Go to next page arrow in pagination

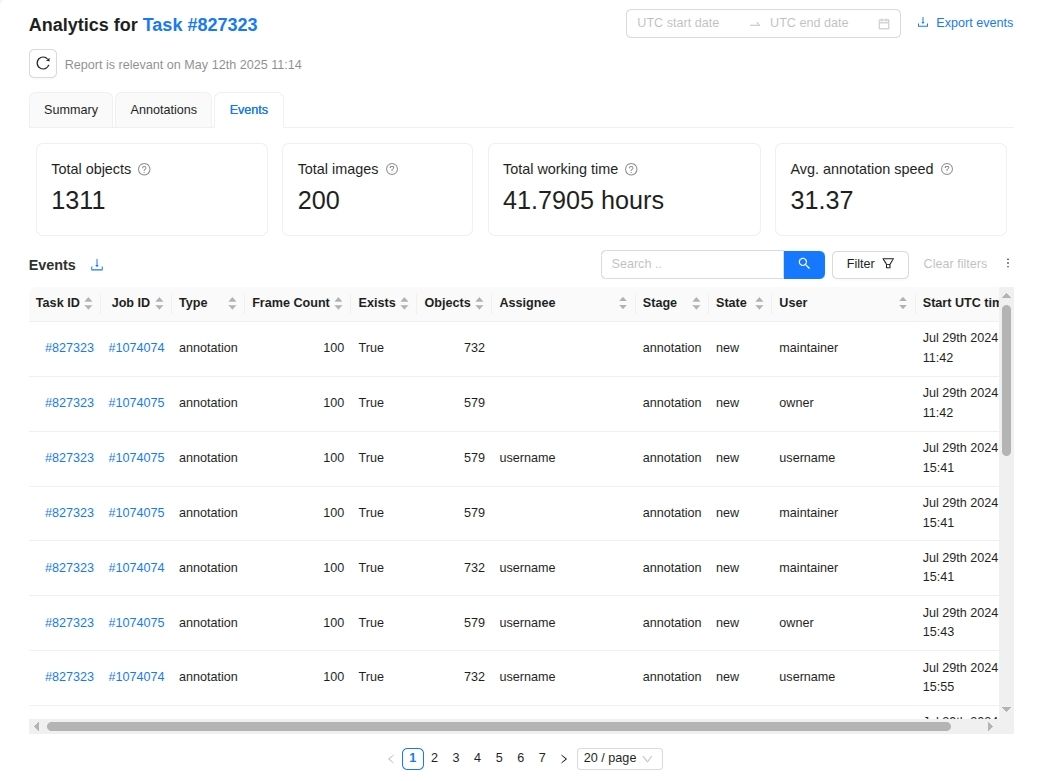click(x=564, y=759)
